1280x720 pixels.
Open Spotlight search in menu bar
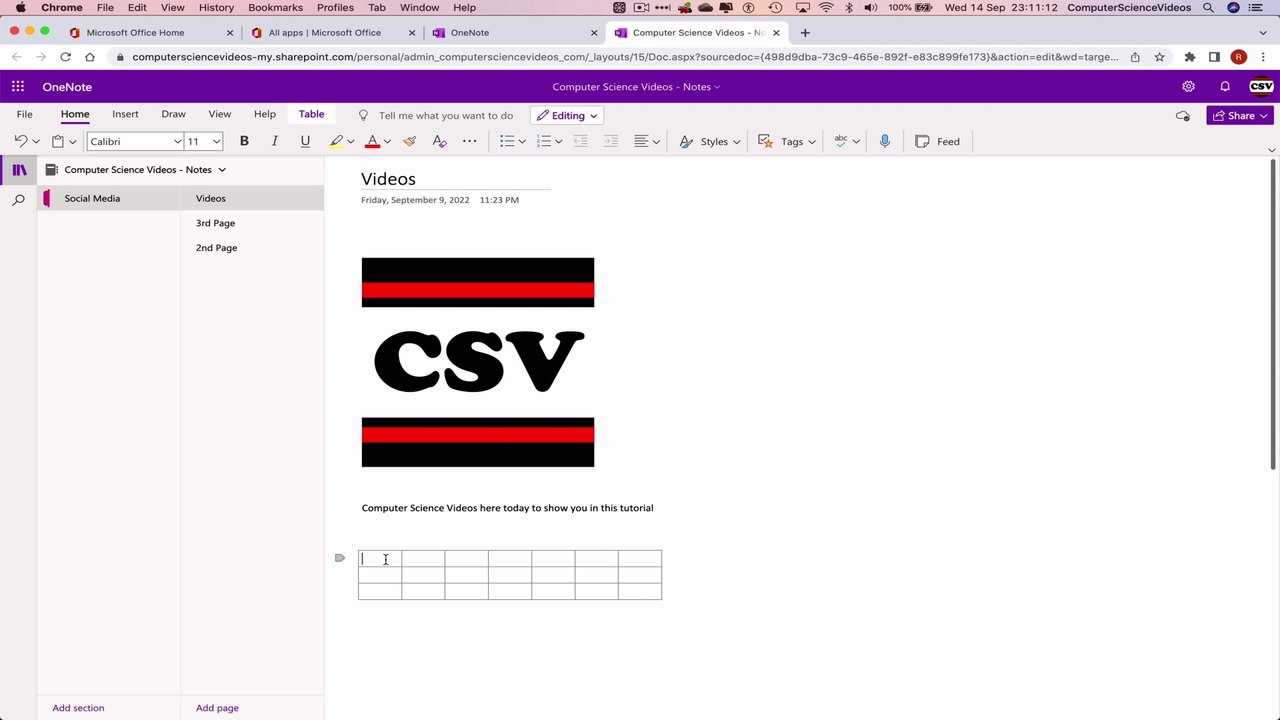click(x=1208, y=7)
